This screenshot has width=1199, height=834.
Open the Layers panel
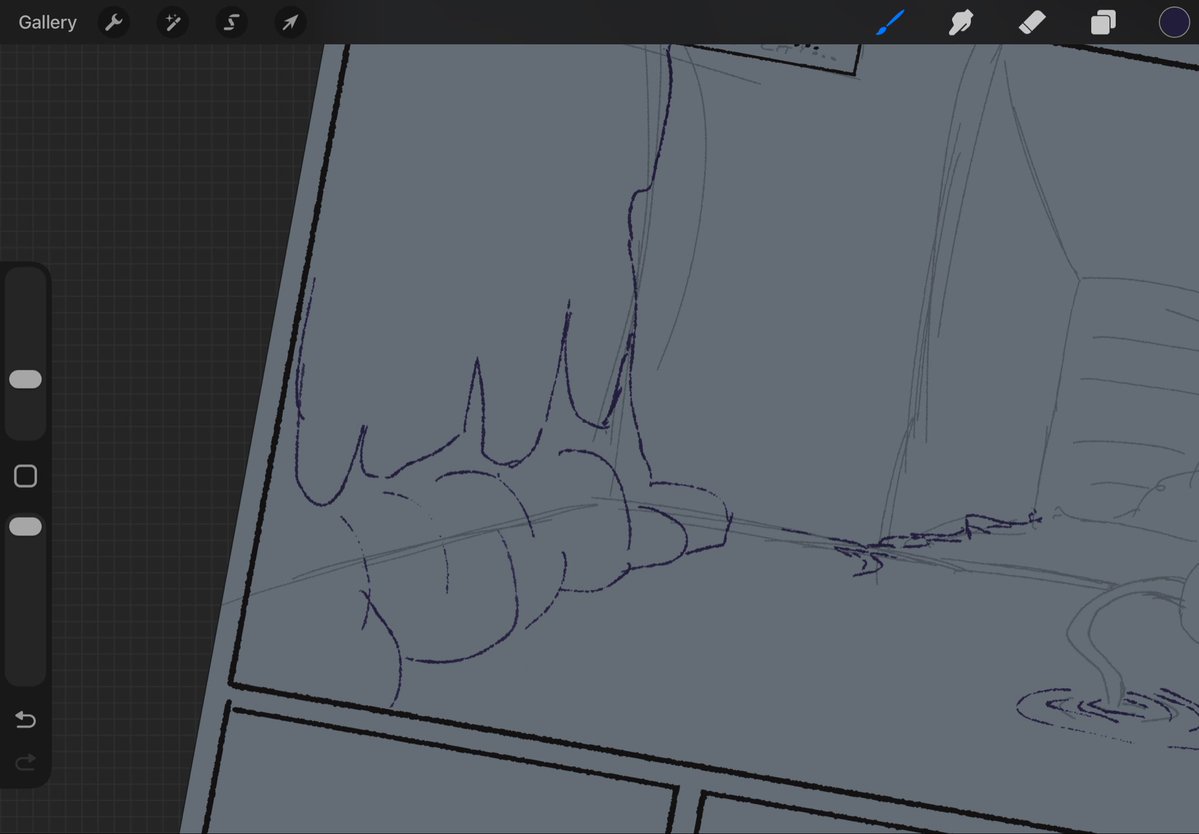point(1103,22)
